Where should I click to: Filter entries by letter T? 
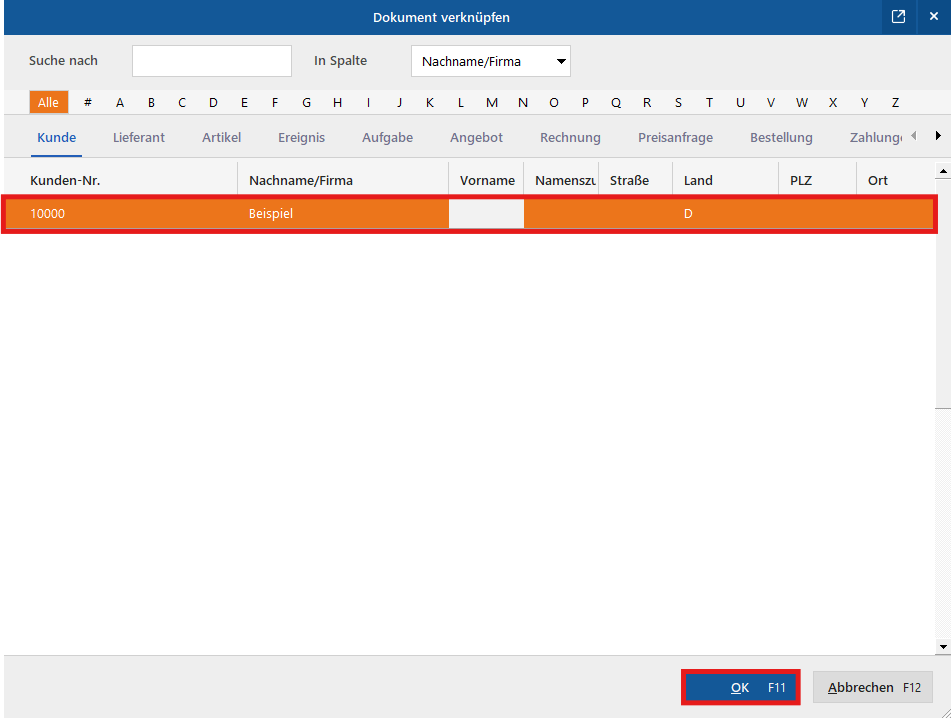pos(709,102)
